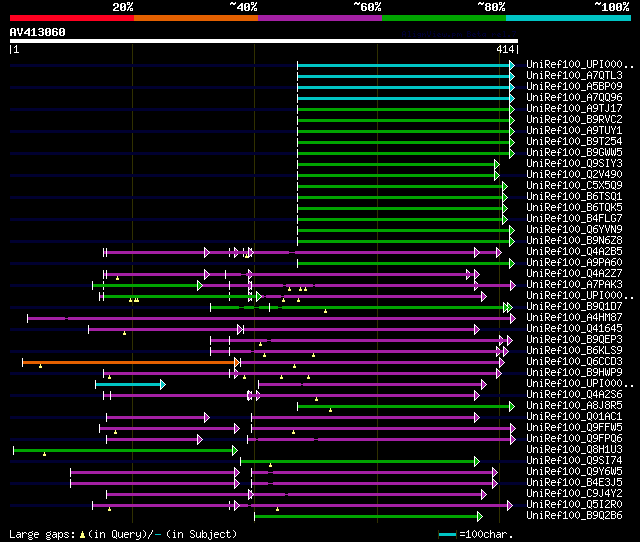Select the UniRef100_Q6CCD3 label

click(574, 362)
